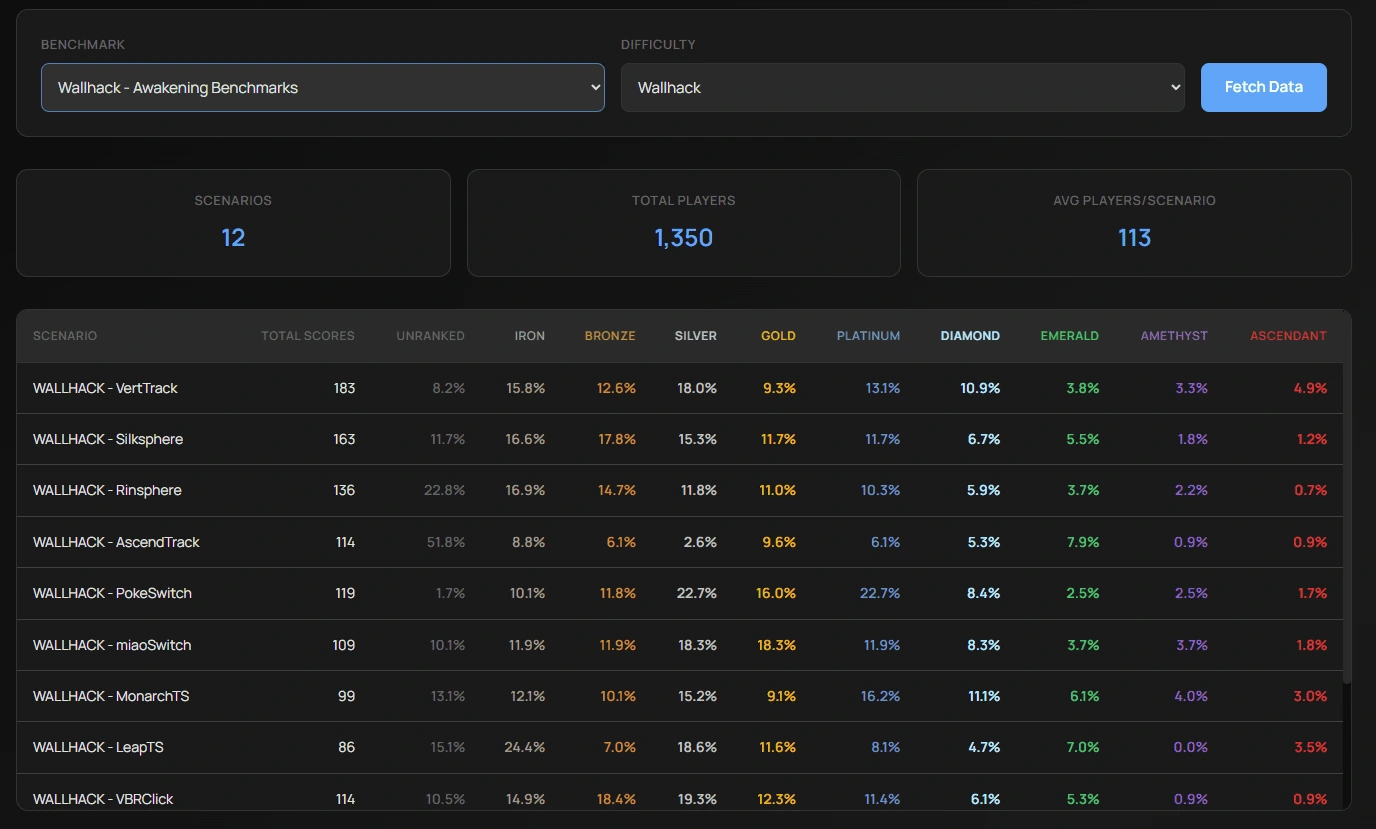Screen dimensions: 1376x829
Task: Click the AMETHYST rank header
Action: tap(1174, 335)
